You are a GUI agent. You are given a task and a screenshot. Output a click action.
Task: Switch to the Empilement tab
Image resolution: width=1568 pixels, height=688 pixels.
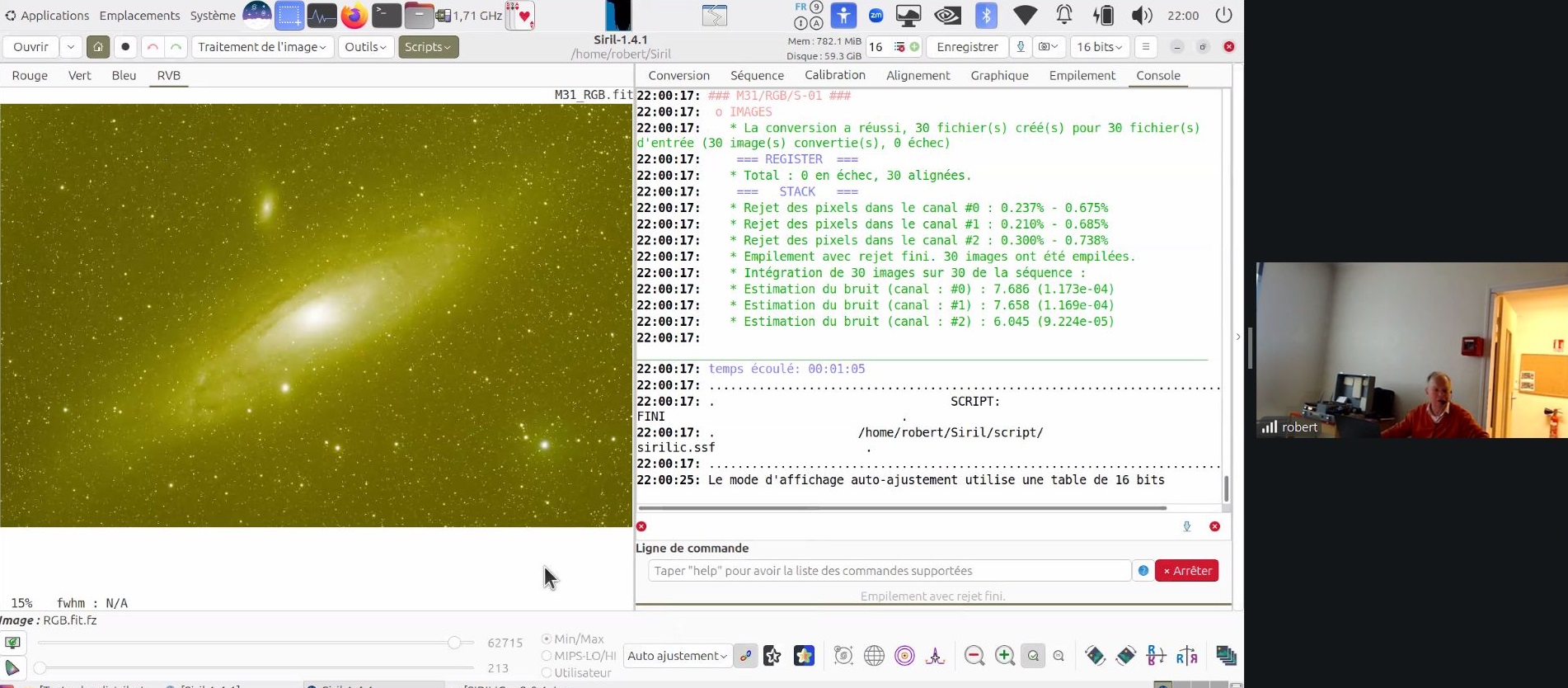pos(1082,75)
